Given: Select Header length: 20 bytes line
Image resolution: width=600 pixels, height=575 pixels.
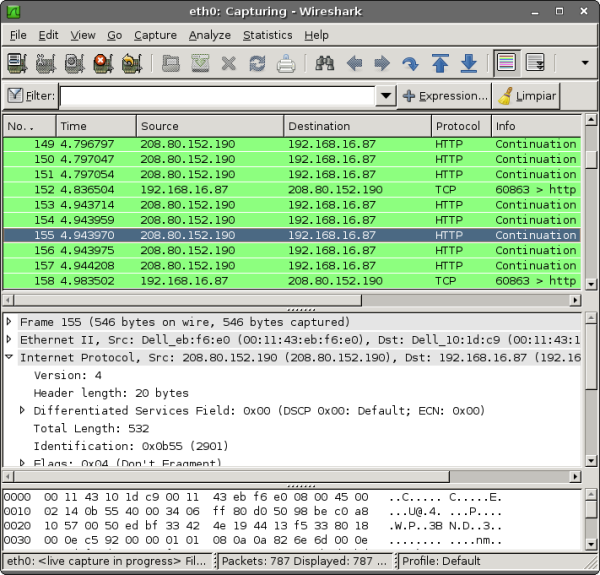Looking at the screenshot, I should [x=111, y=393].
